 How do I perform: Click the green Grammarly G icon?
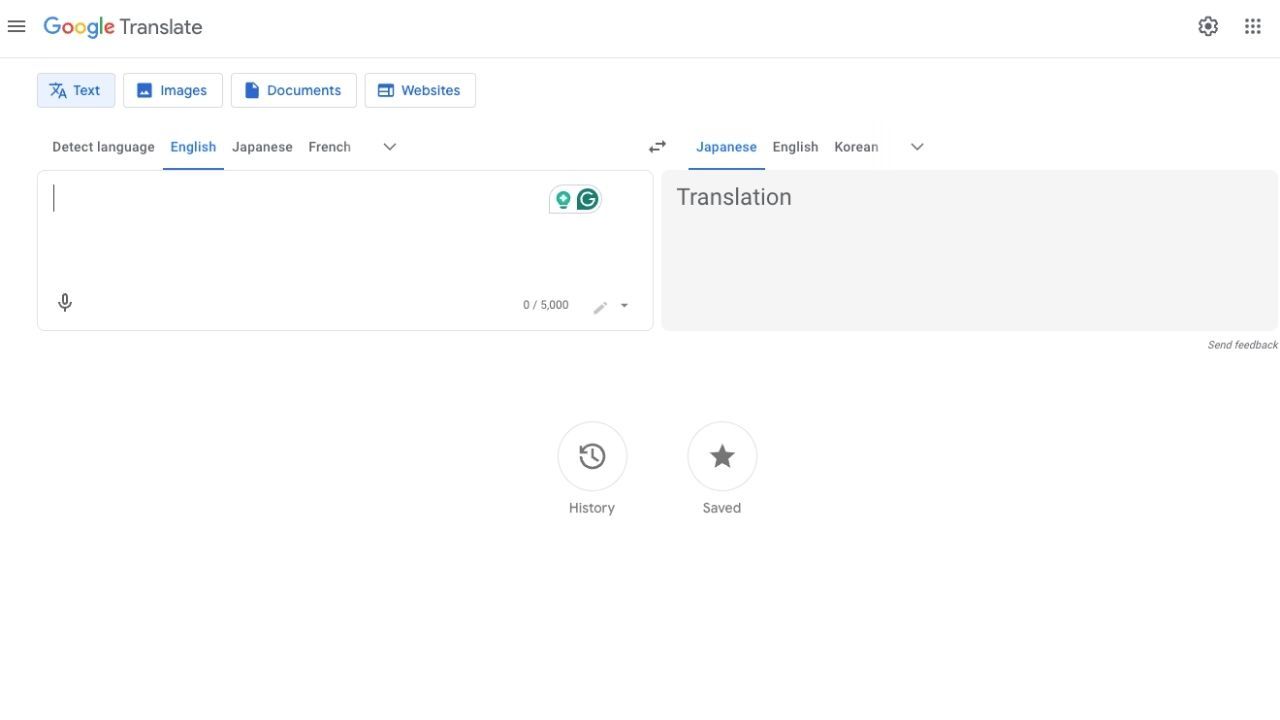coord(588,200)
